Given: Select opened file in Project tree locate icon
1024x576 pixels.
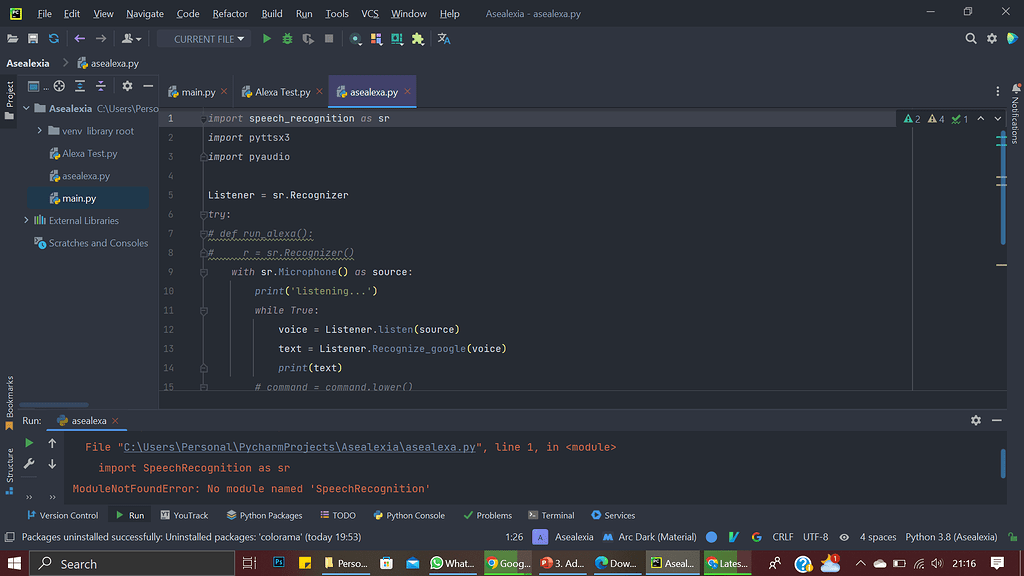Looking at the screenshot, I should tap(59, 86).
